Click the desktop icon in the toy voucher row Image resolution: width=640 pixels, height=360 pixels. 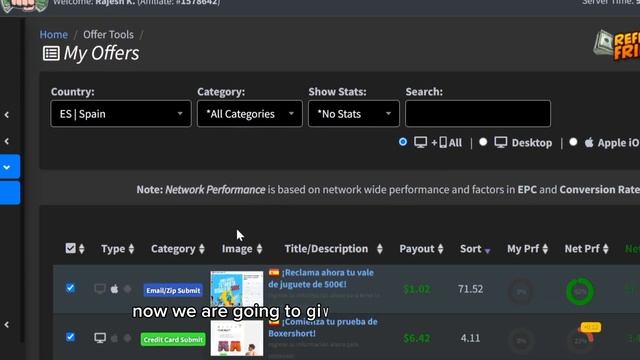pos(100,289)
